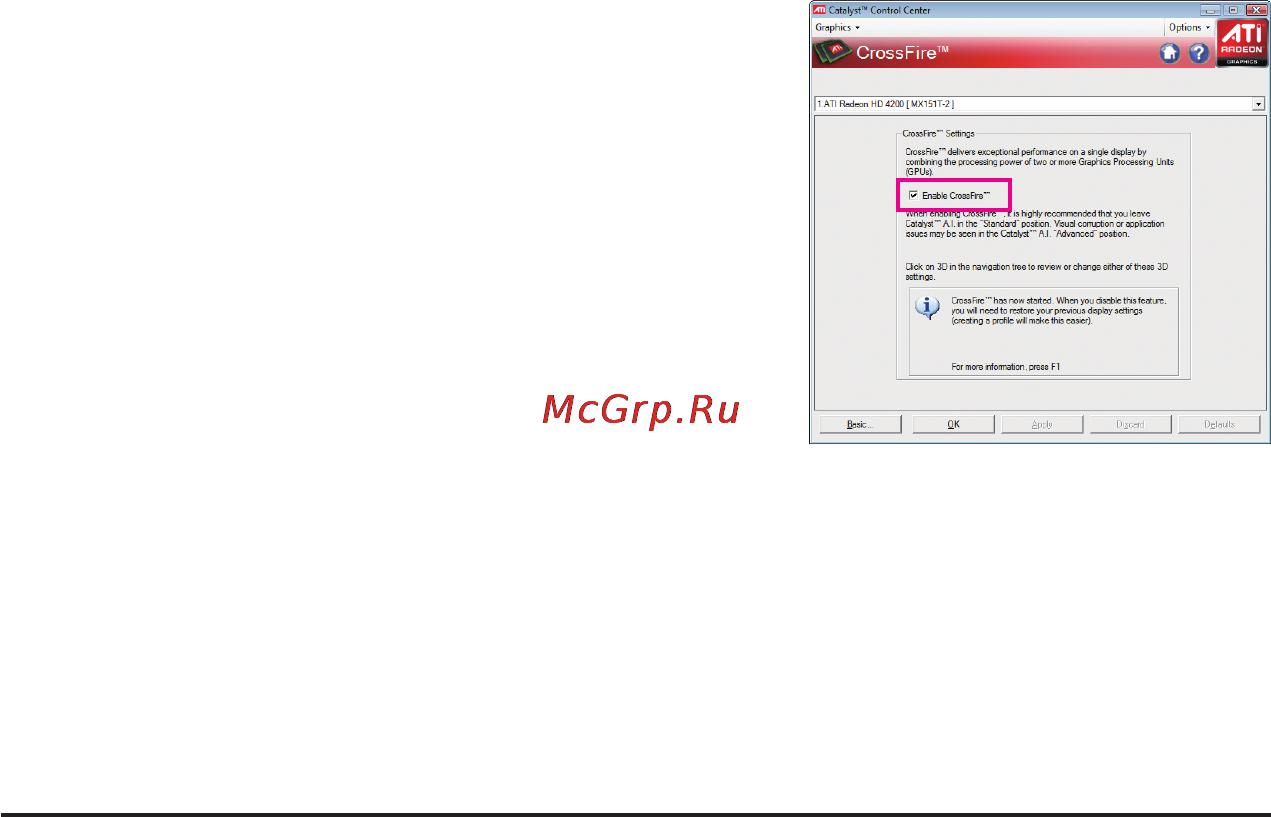Open the Graphics menu

coord(837,27)
